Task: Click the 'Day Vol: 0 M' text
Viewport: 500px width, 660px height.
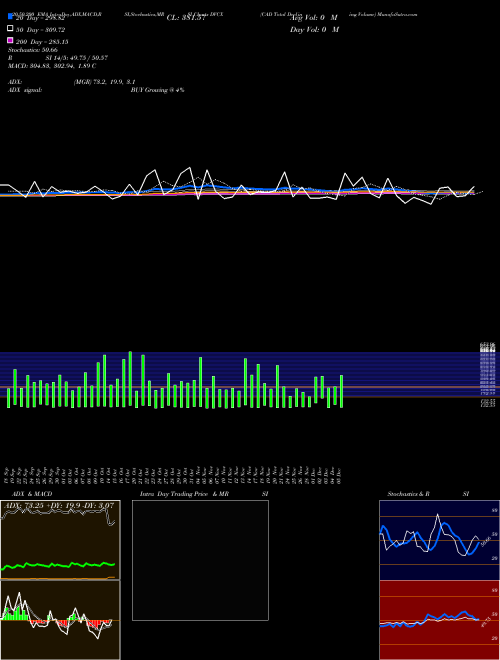Action: [x=314, y=29]
